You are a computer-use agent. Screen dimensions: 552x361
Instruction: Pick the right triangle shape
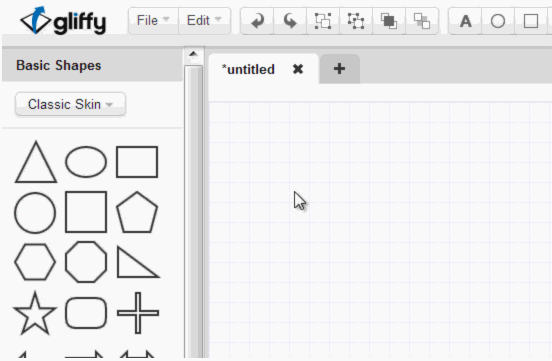tap(138, 262)
